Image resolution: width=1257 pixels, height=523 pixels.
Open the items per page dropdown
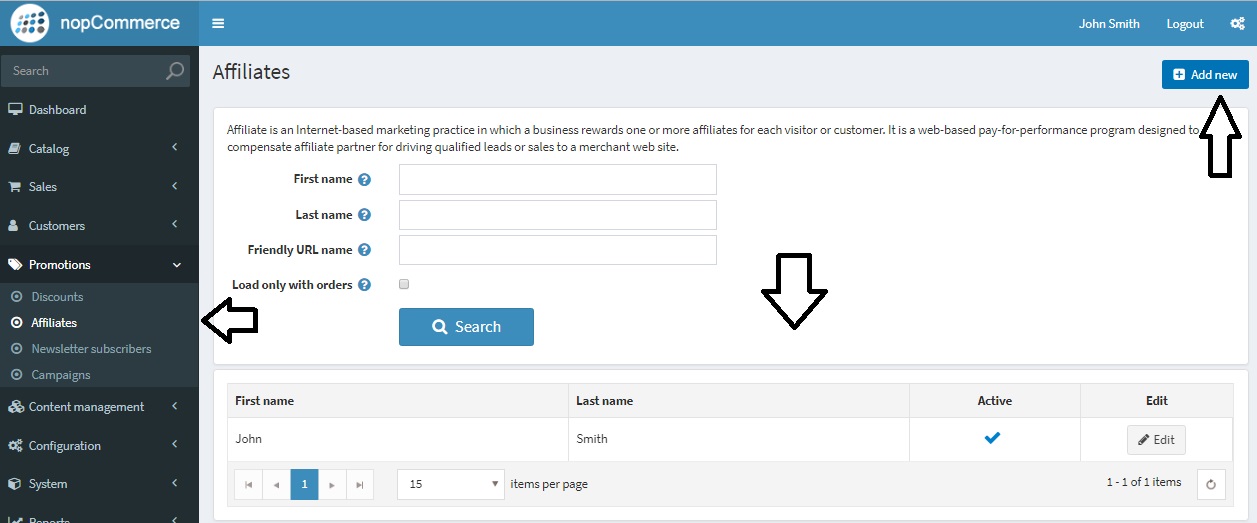point(451,484)
